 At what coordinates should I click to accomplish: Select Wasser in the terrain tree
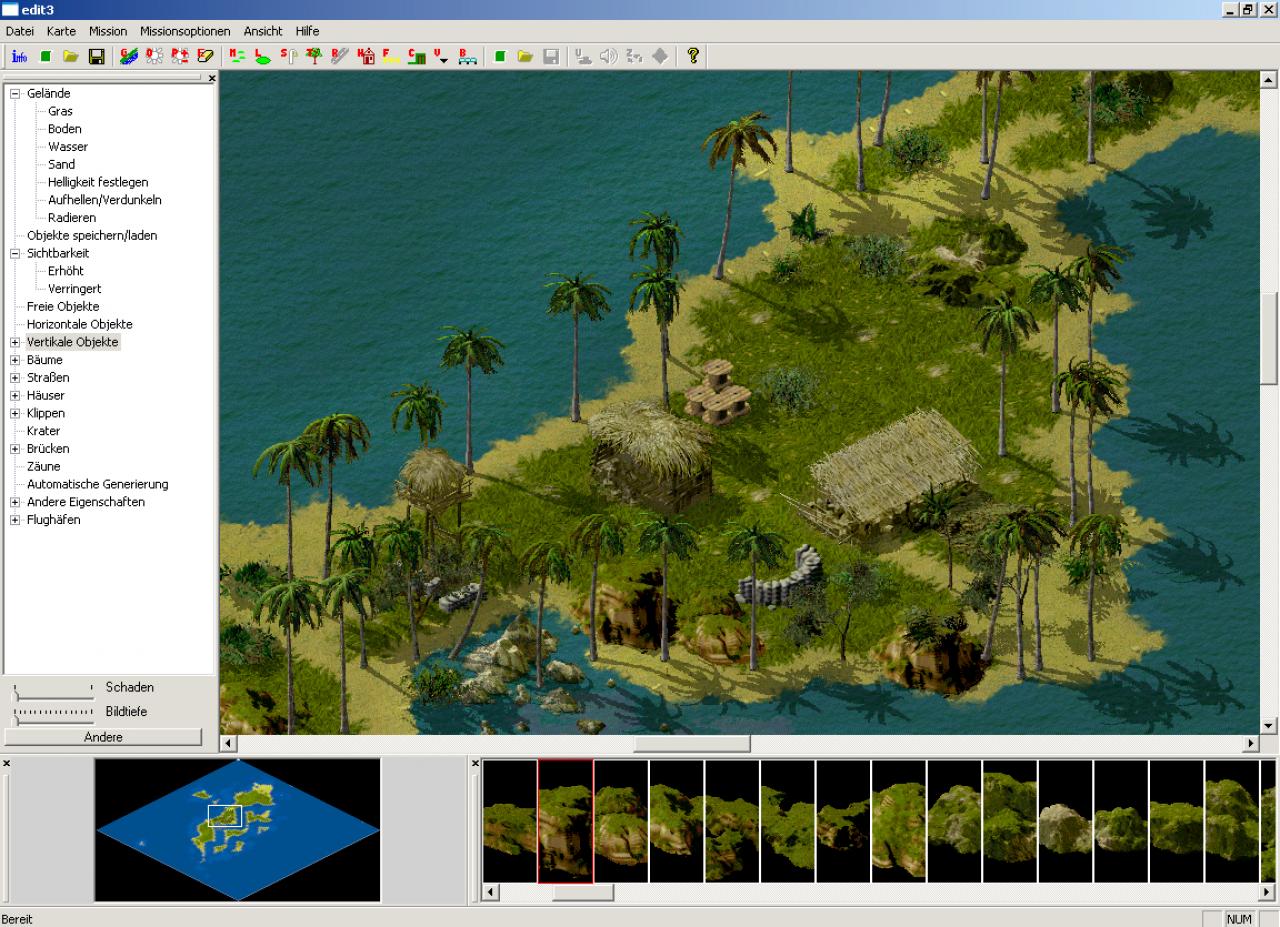click(x=68, y=147)
